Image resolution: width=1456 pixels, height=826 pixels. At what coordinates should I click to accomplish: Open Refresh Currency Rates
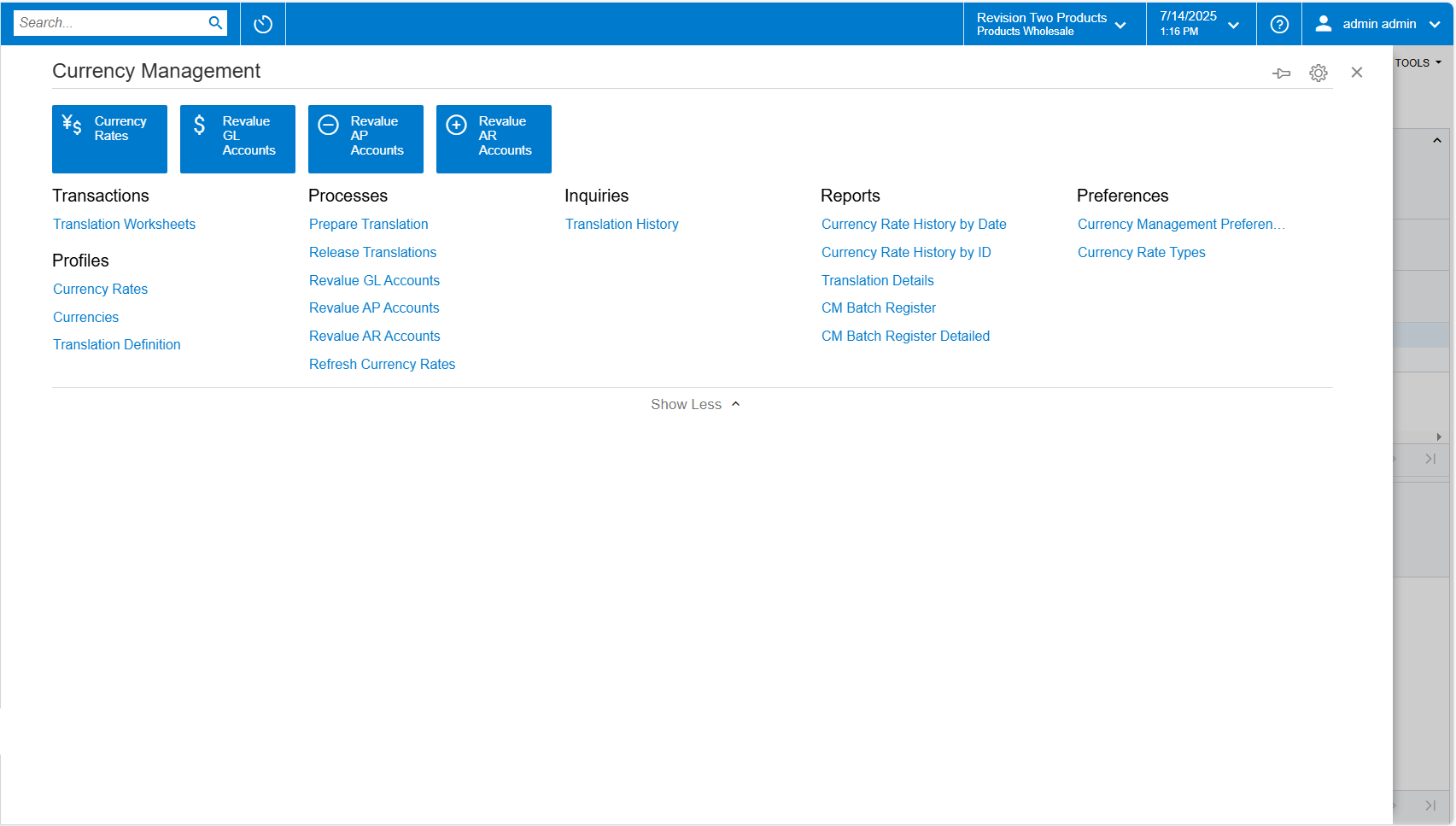pyautogui.click(x=382, y=364)
